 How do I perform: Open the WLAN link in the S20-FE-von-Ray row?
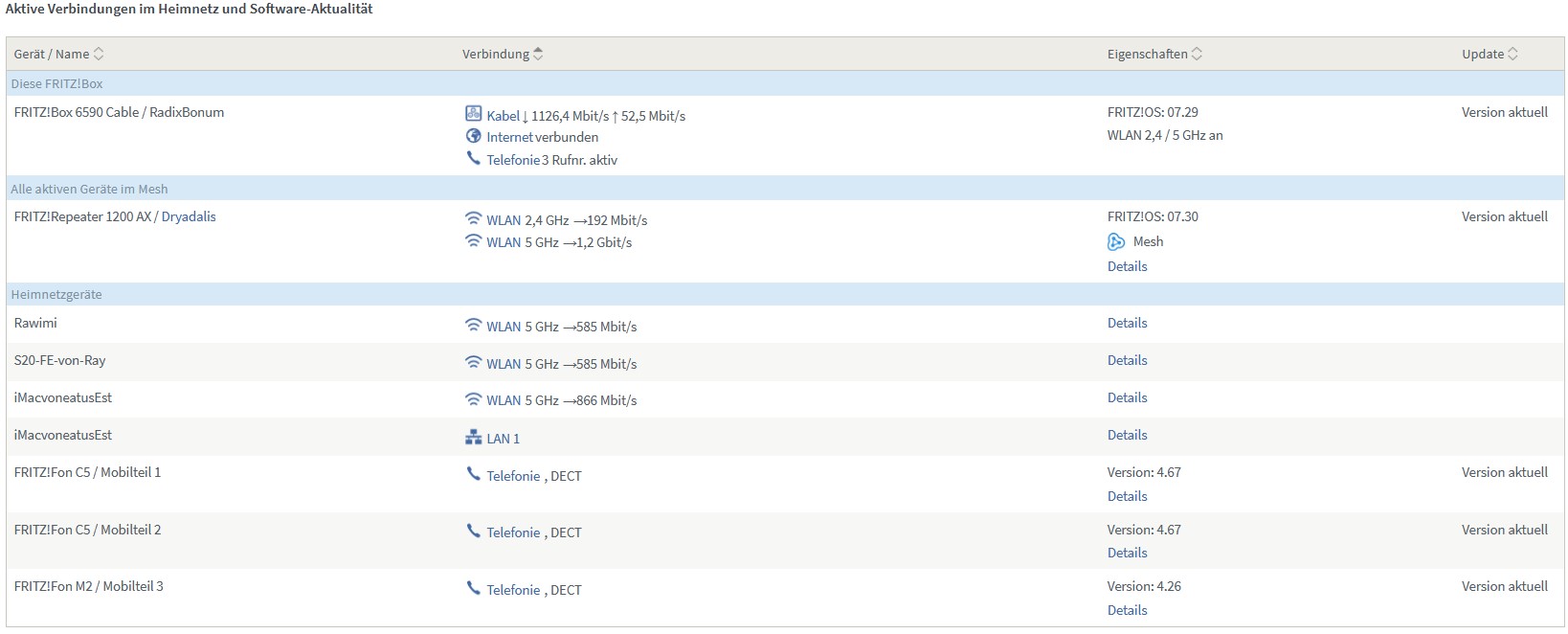pos(503,364)
